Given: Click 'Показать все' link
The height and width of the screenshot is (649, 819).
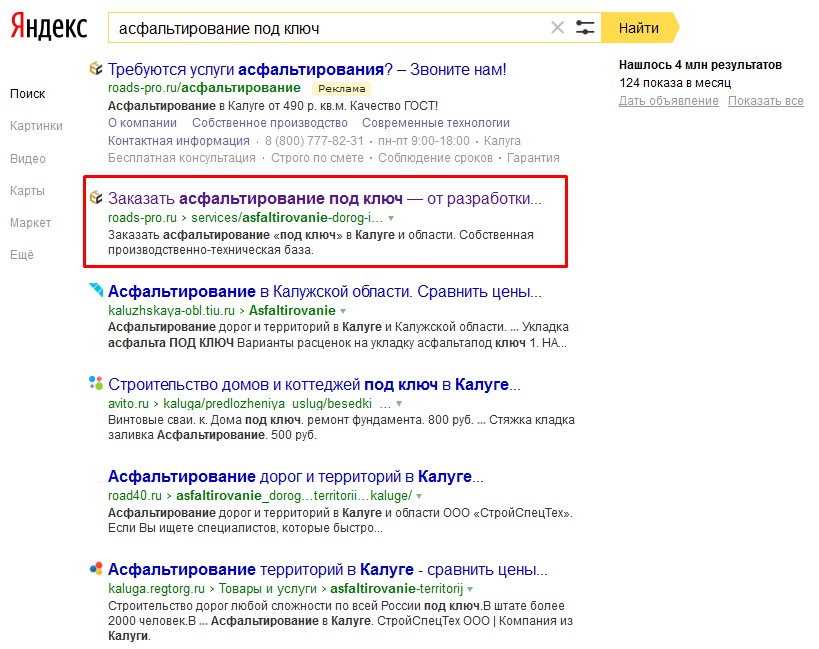Looking at the screenshot, I should (x=766, y=101).
